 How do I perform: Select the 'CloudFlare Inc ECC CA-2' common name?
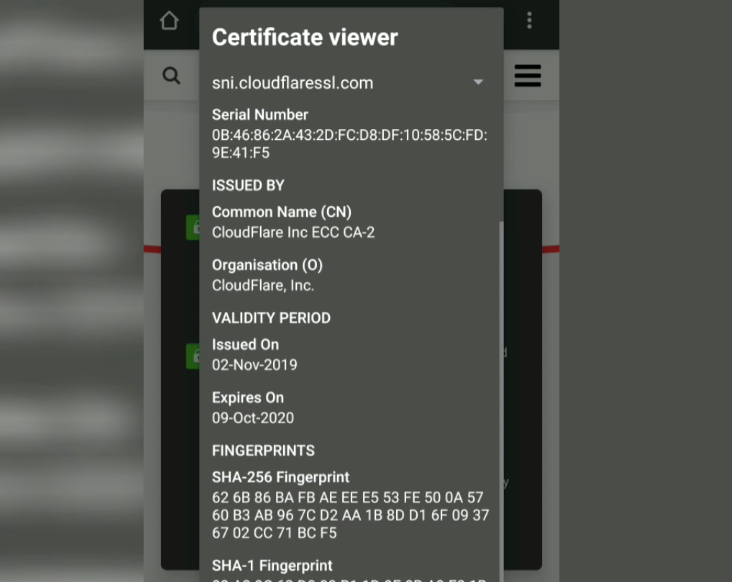(x=293, y=232)
